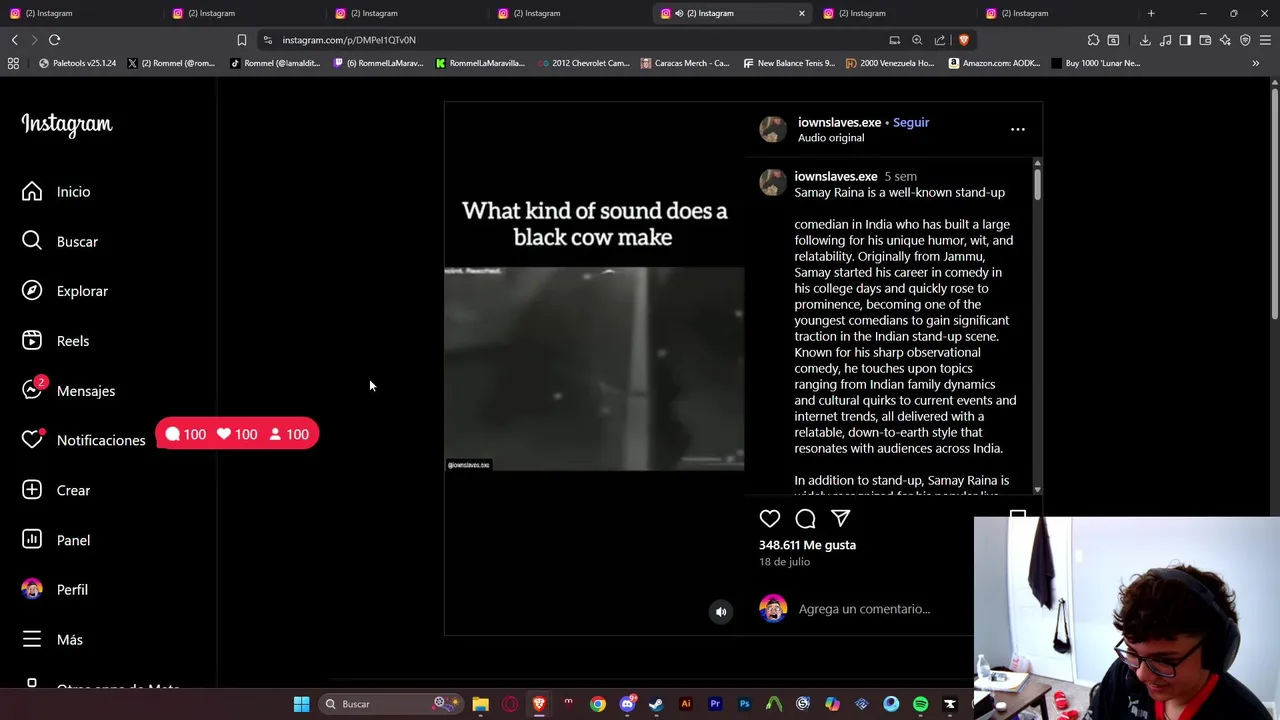This screenshot has width=1280, height=720.
Task: Switch to first Instagram tab
Action: tap(80, 13)
